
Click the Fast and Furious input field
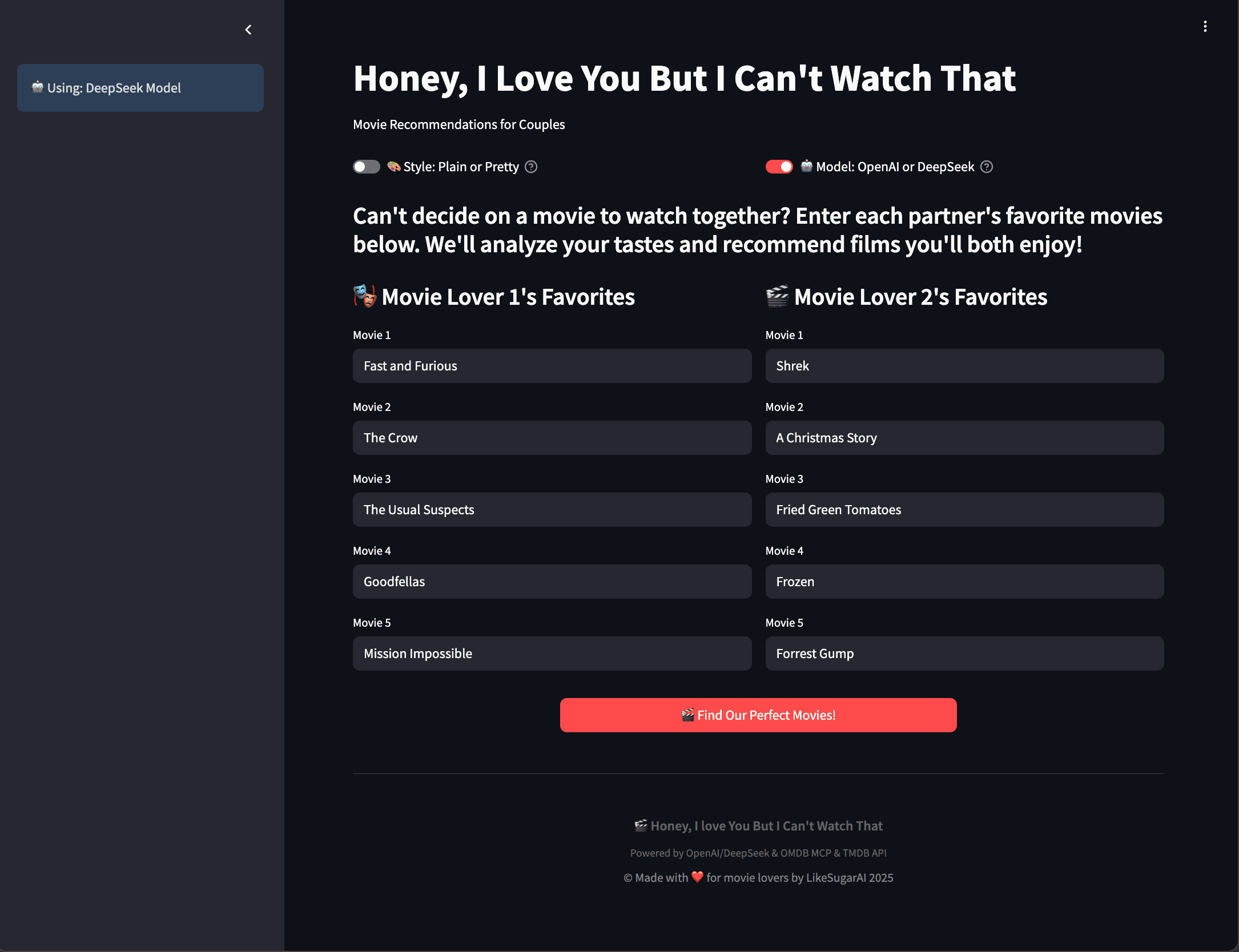(552, 366)
